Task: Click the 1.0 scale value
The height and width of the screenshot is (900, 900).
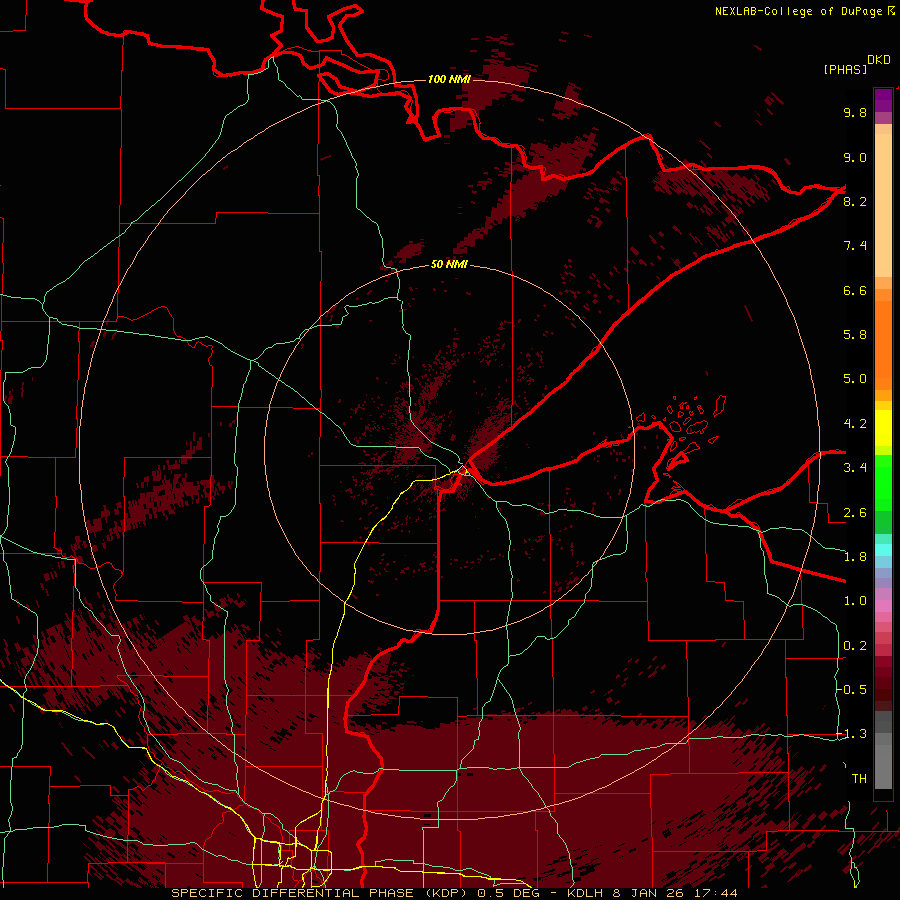Action: coord(855,601)
